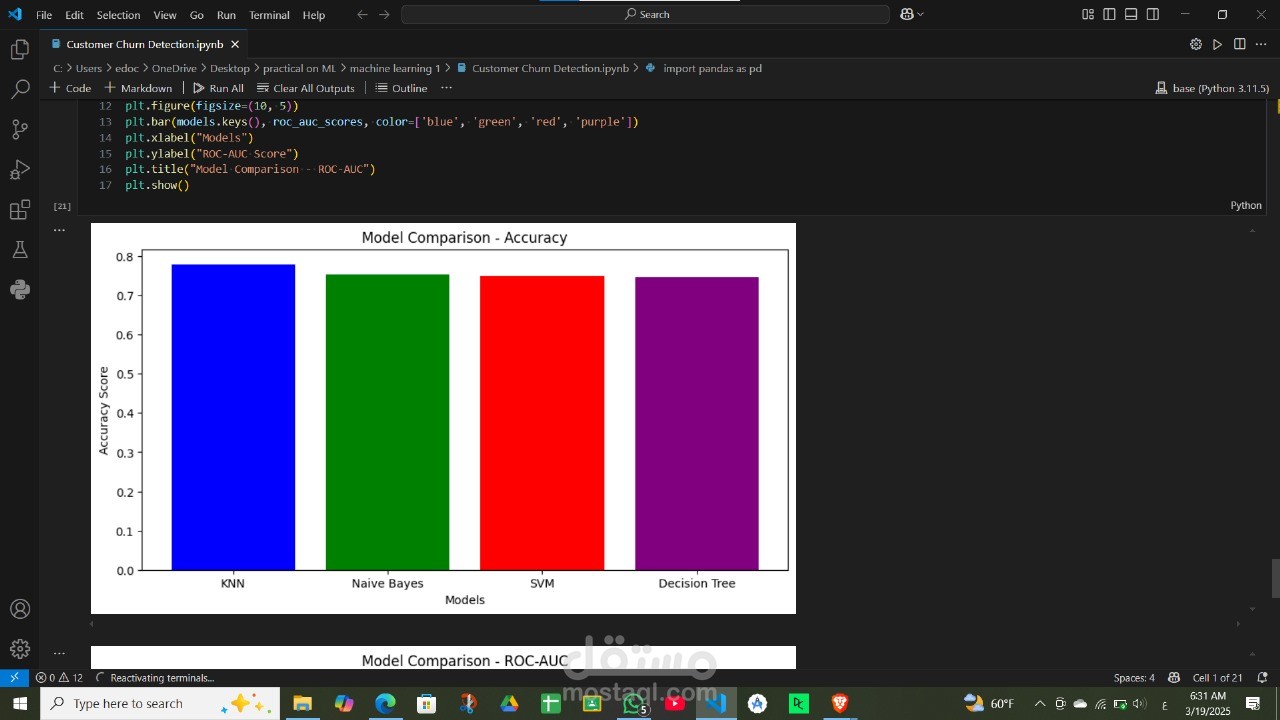Click Spaces: 4 indentation setting
The width and height of the screenshot is (1280, 720).
(x=1134, y=678)
